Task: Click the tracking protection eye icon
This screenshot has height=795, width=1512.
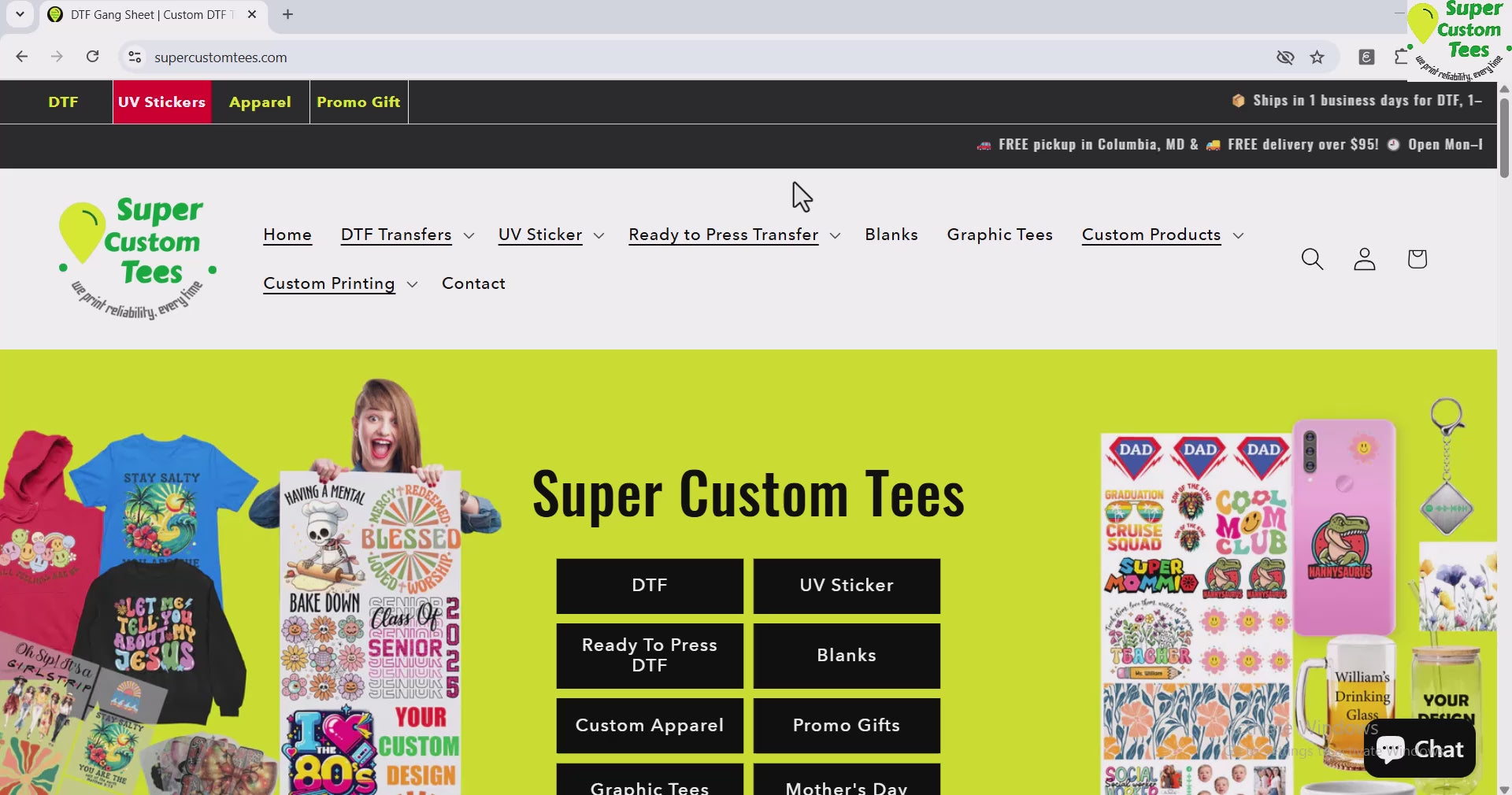Action: (x=1285, y=57)
